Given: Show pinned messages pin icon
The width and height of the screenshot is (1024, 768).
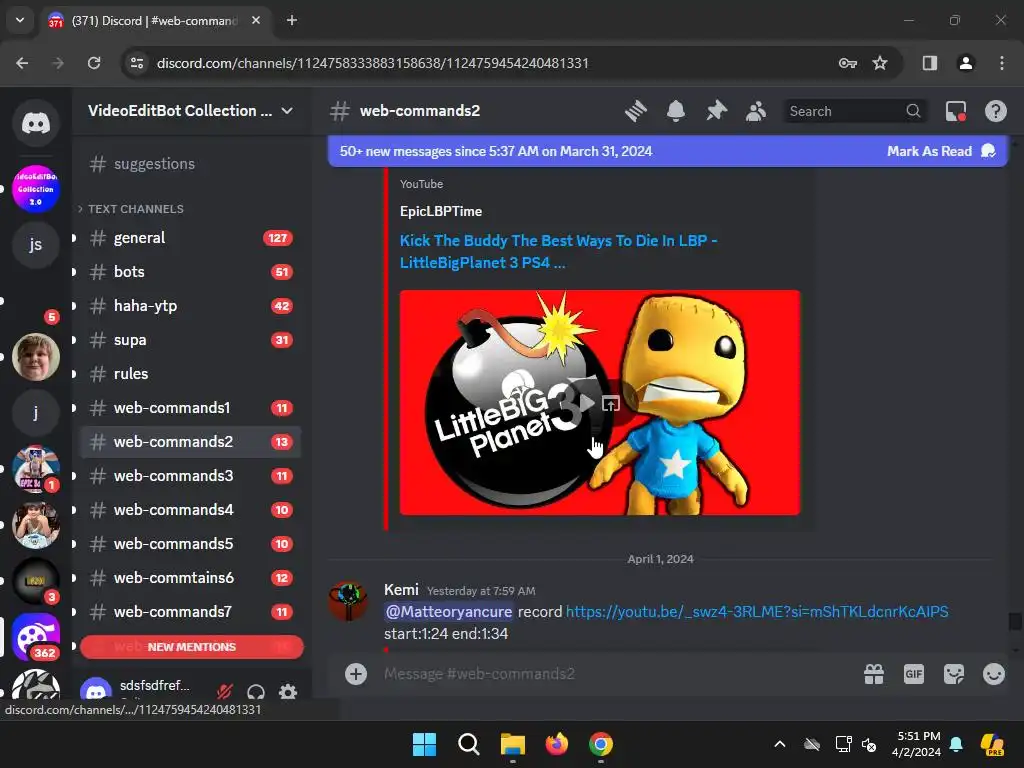Looking at the screenshot, I should [x=716, y=111].
